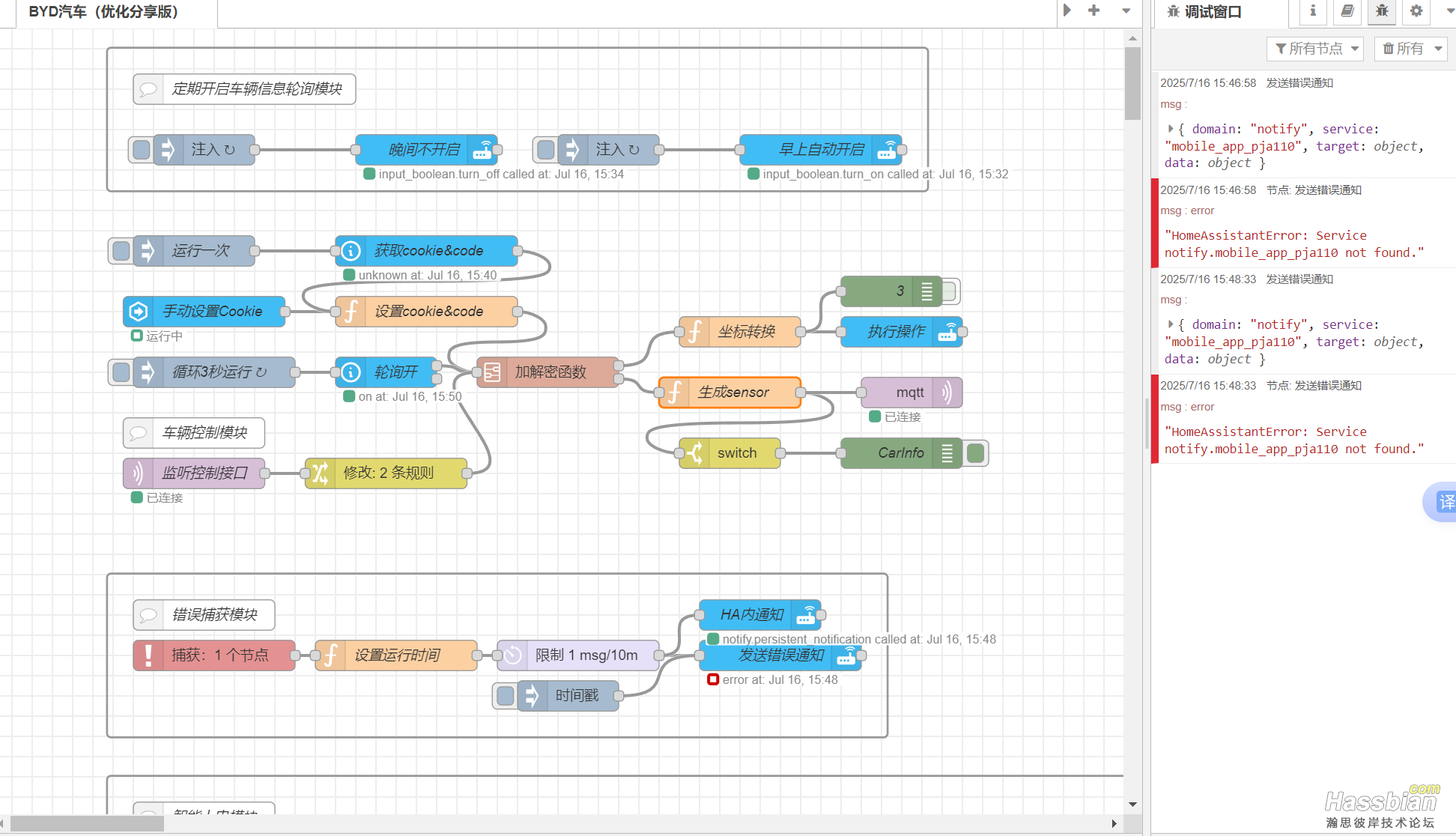1456x836 pixels.
Task: Click the 监听控制接口 node's mqtt-in icon
Action: point(138,473)
